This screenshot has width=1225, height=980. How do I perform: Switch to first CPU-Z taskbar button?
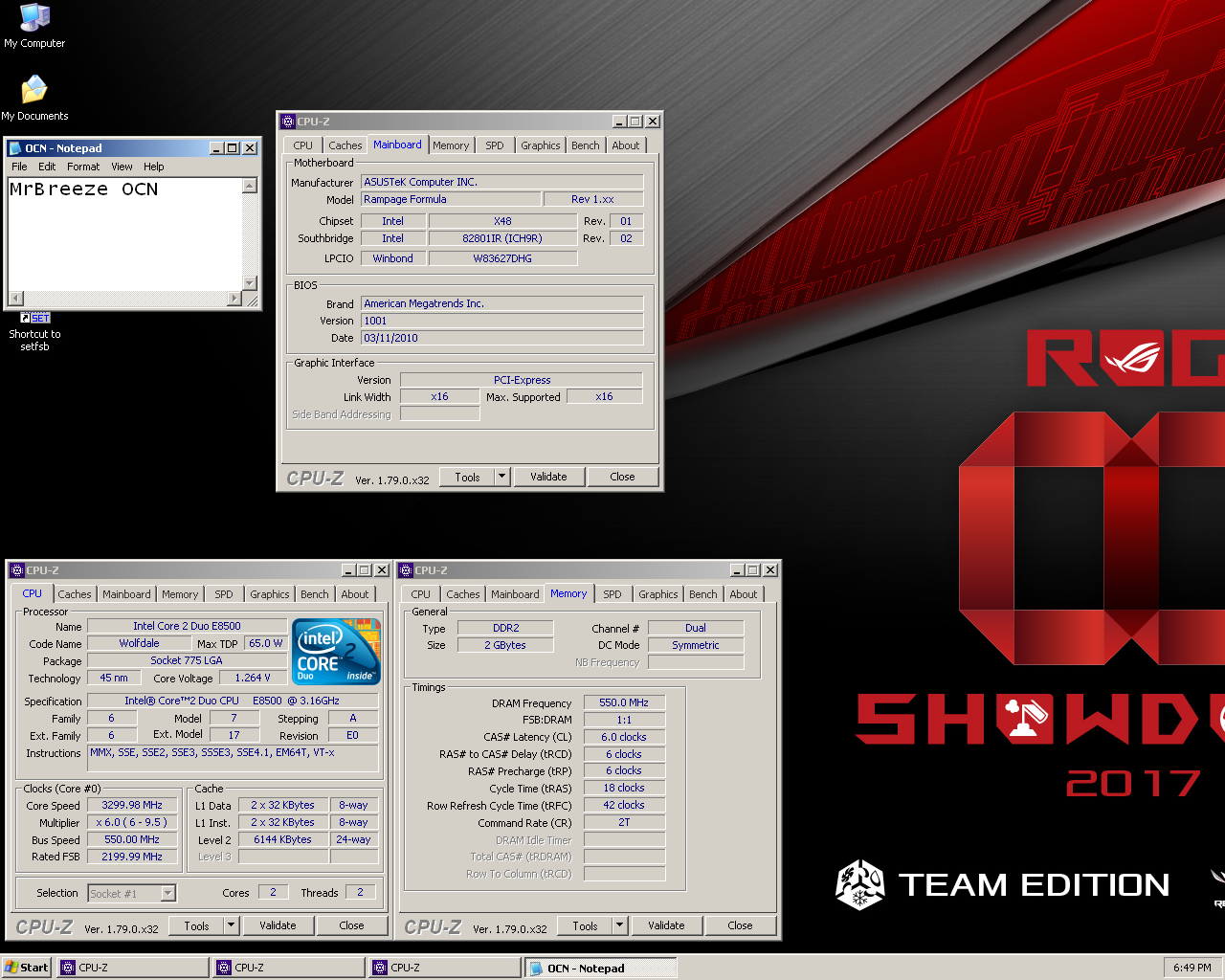click(133, 968)
